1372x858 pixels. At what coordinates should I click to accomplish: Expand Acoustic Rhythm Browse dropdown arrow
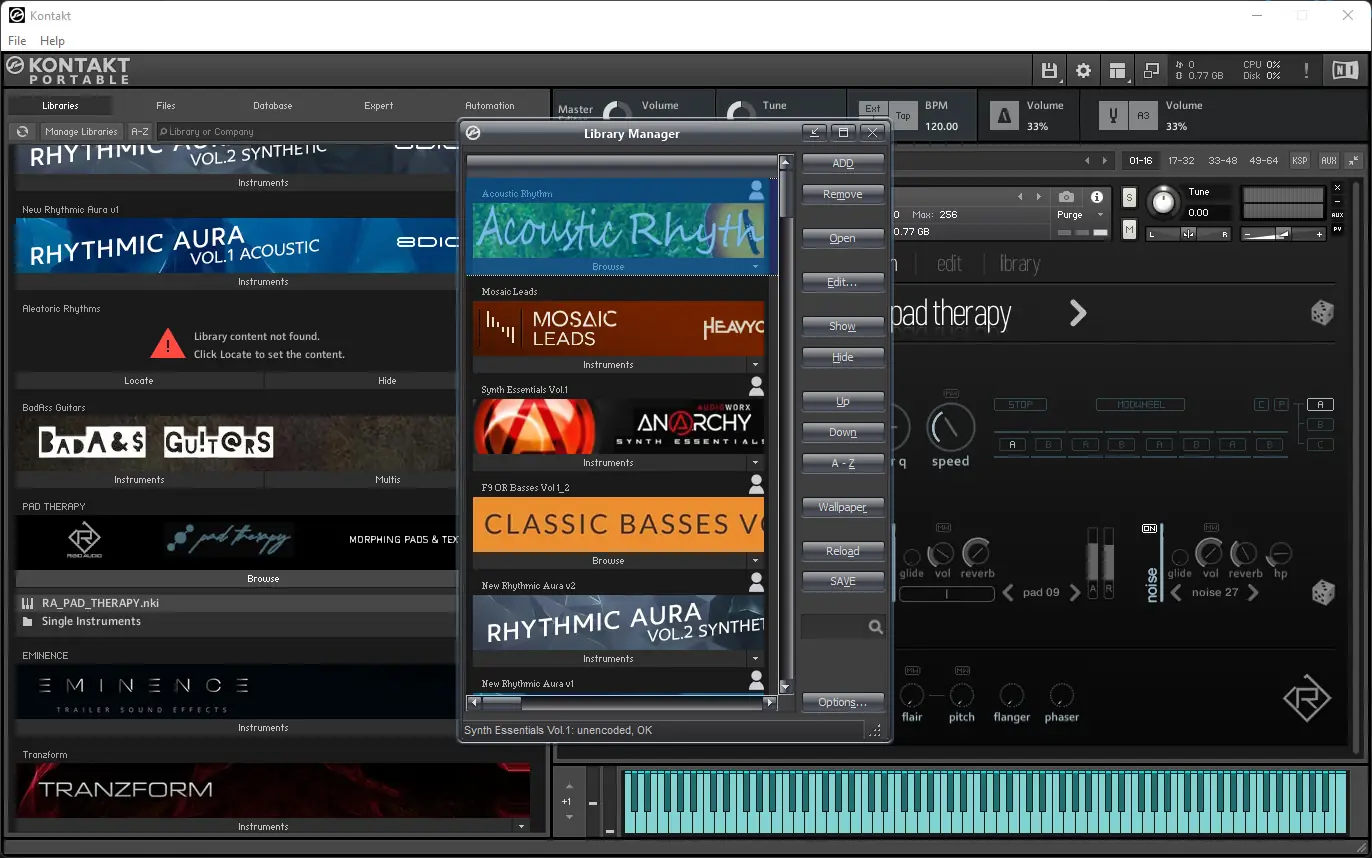[x=756, y=267]
